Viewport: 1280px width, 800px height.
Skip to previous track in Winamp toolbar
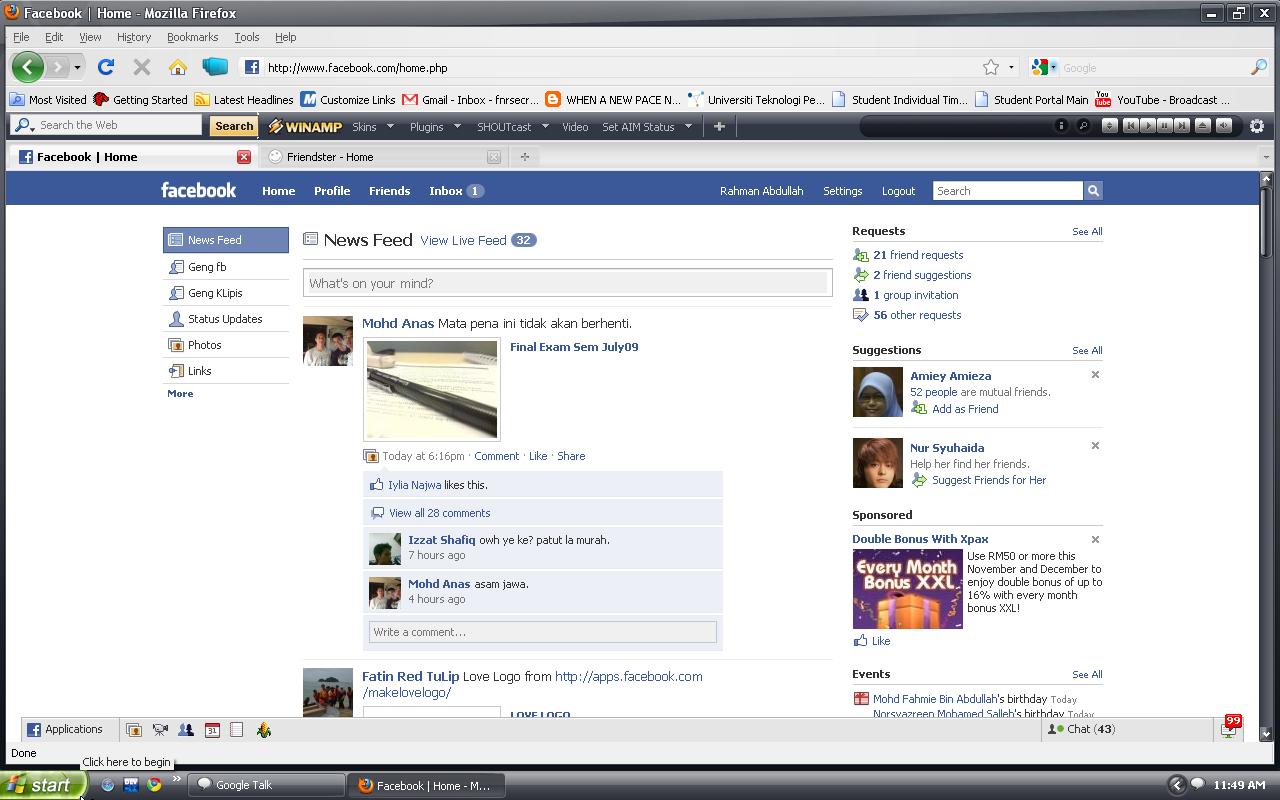[x=1131, y=126]
